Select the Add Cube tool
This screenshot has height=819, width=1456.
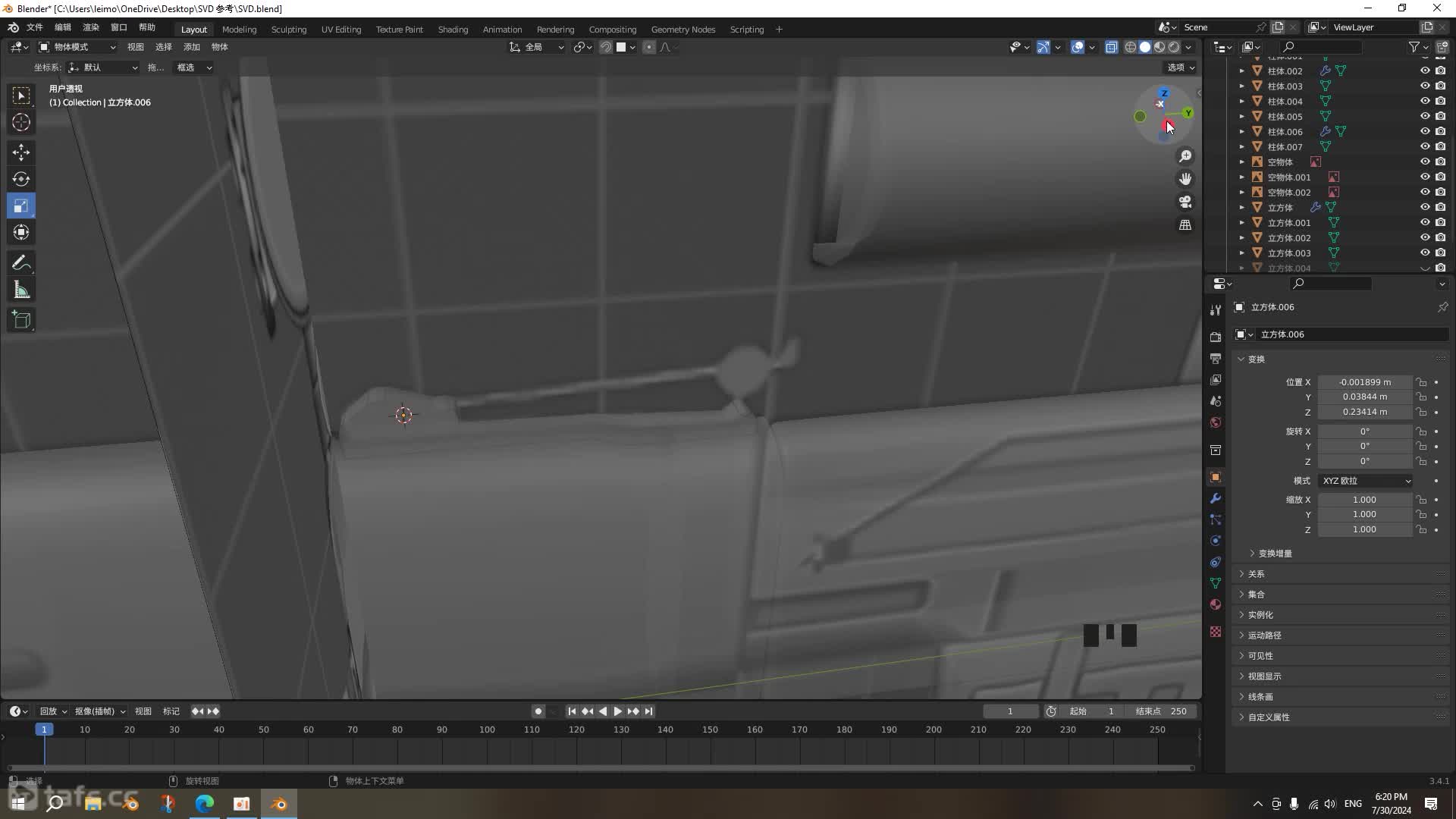[21, 320]
